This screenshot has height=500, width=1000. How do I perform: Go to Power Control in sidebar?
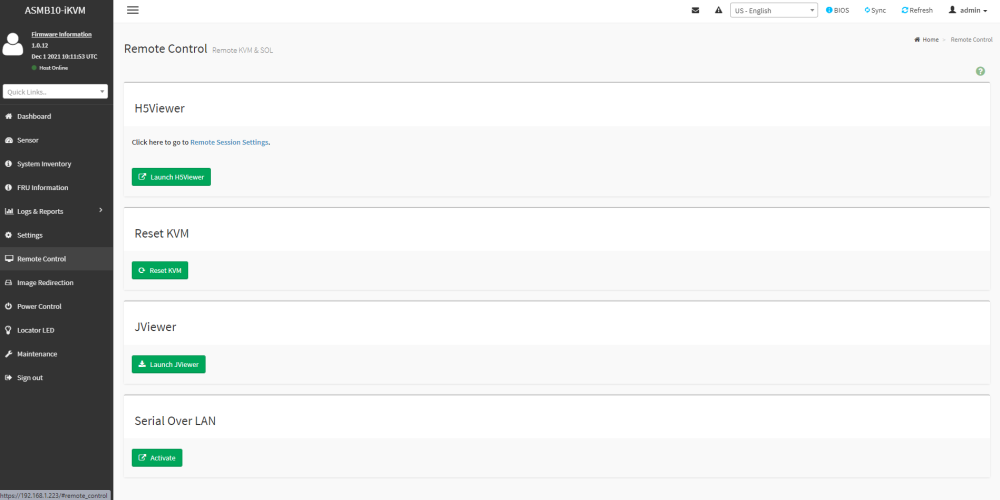tap(56, 306)
